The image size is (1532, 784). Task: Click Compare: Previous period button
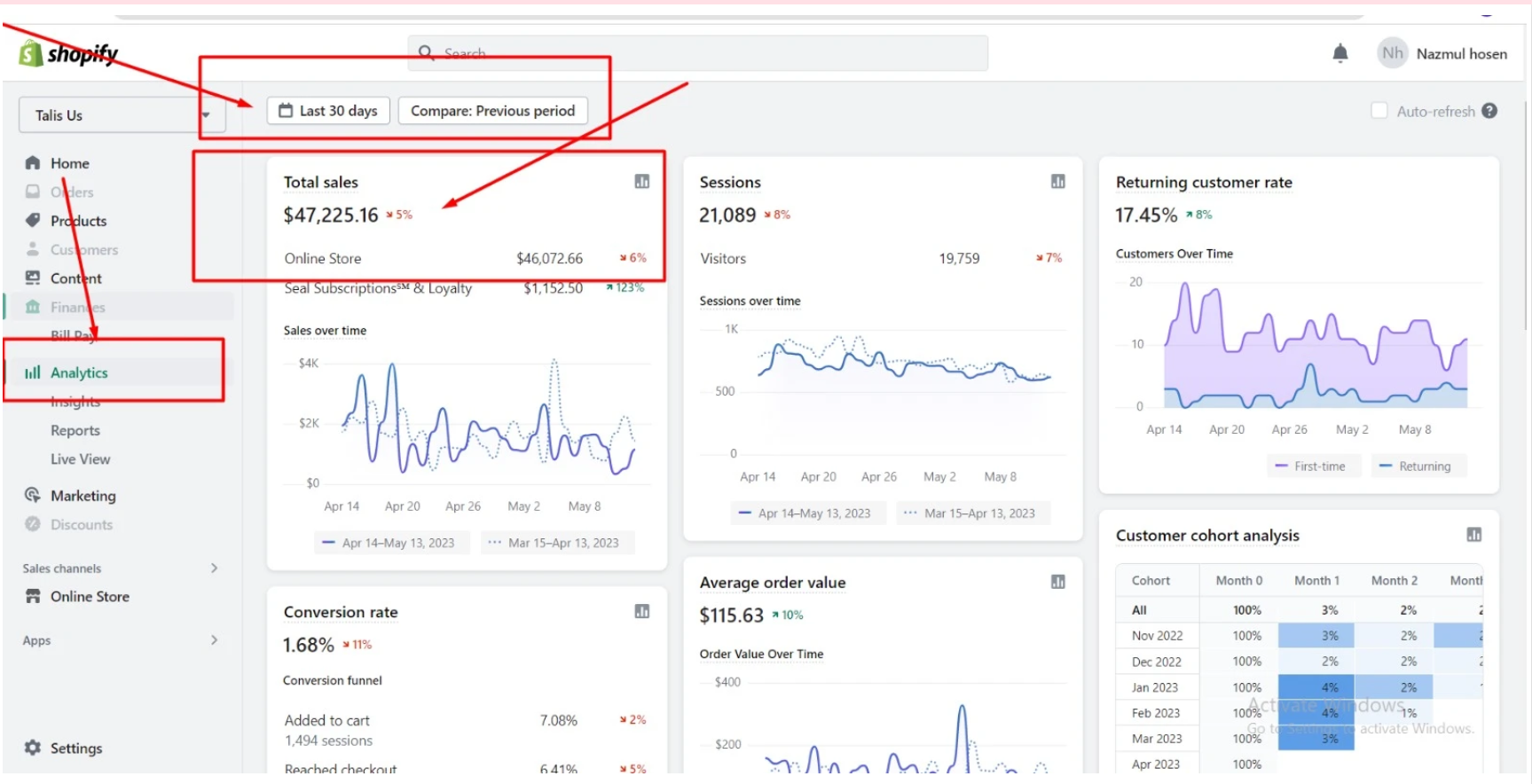click(492, 111)
